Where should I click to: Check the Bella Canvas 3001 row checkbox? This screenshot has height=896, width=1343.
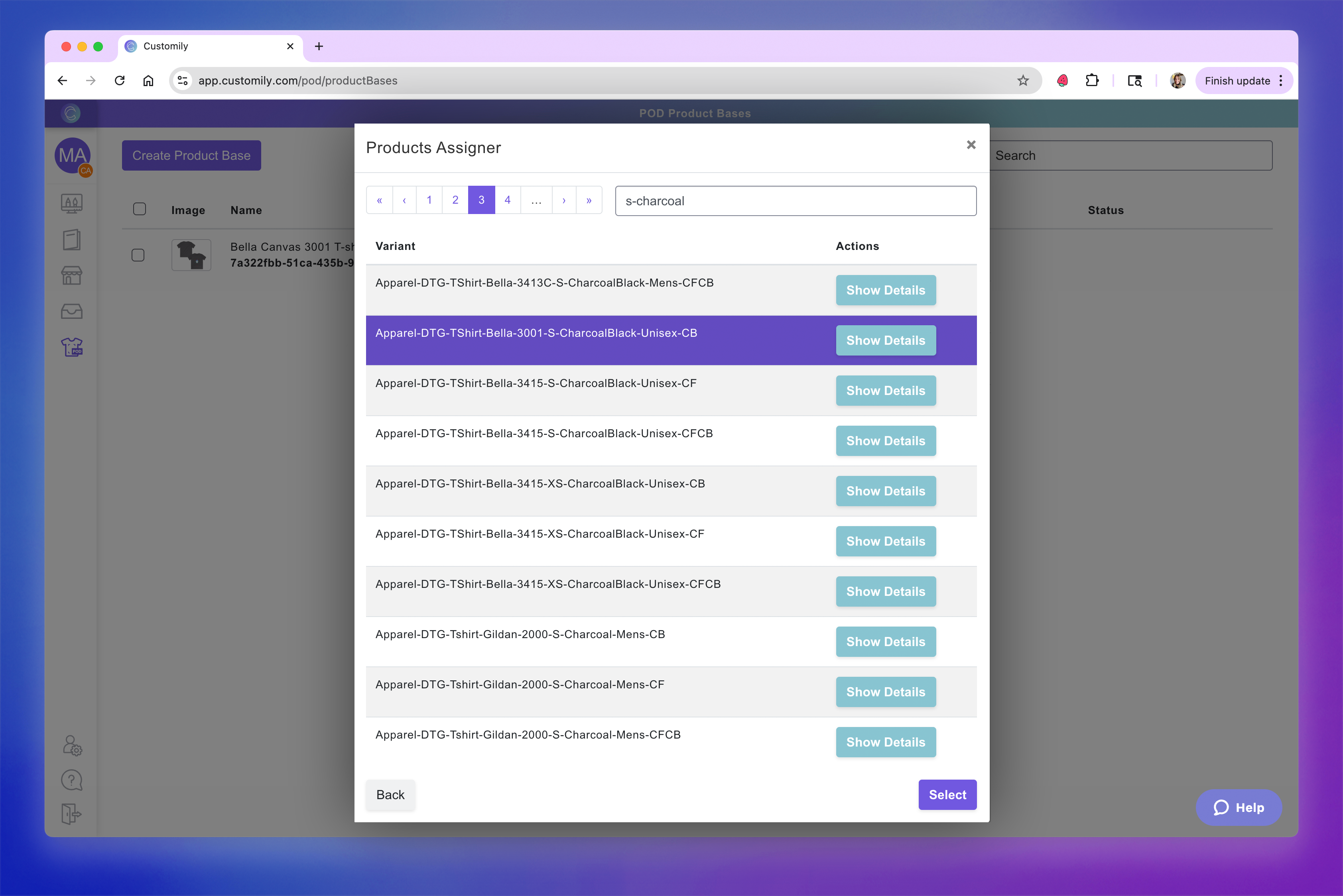click(x=138, y=255)
